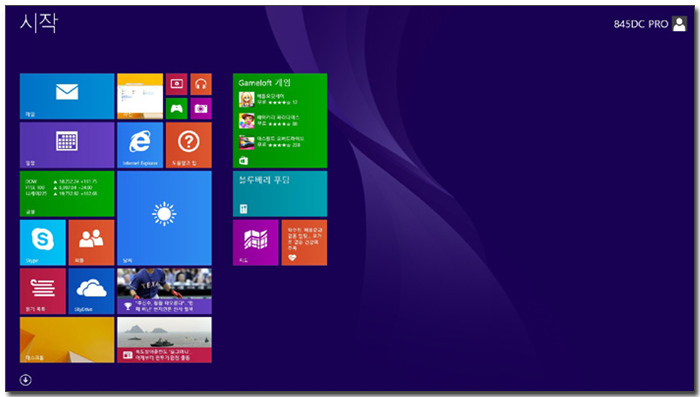Open the Gameloft Store tile
Image resolution: width=700 pixels, height=397 pixels.
(x=280, y=121)
